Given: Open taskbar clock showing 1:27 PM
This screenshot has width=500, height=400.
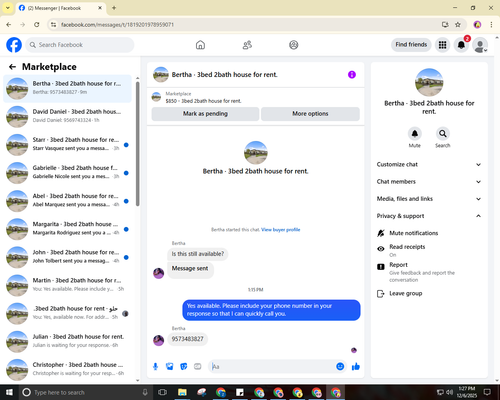Looking at the screenshot, I should click(x=467, y=392).
